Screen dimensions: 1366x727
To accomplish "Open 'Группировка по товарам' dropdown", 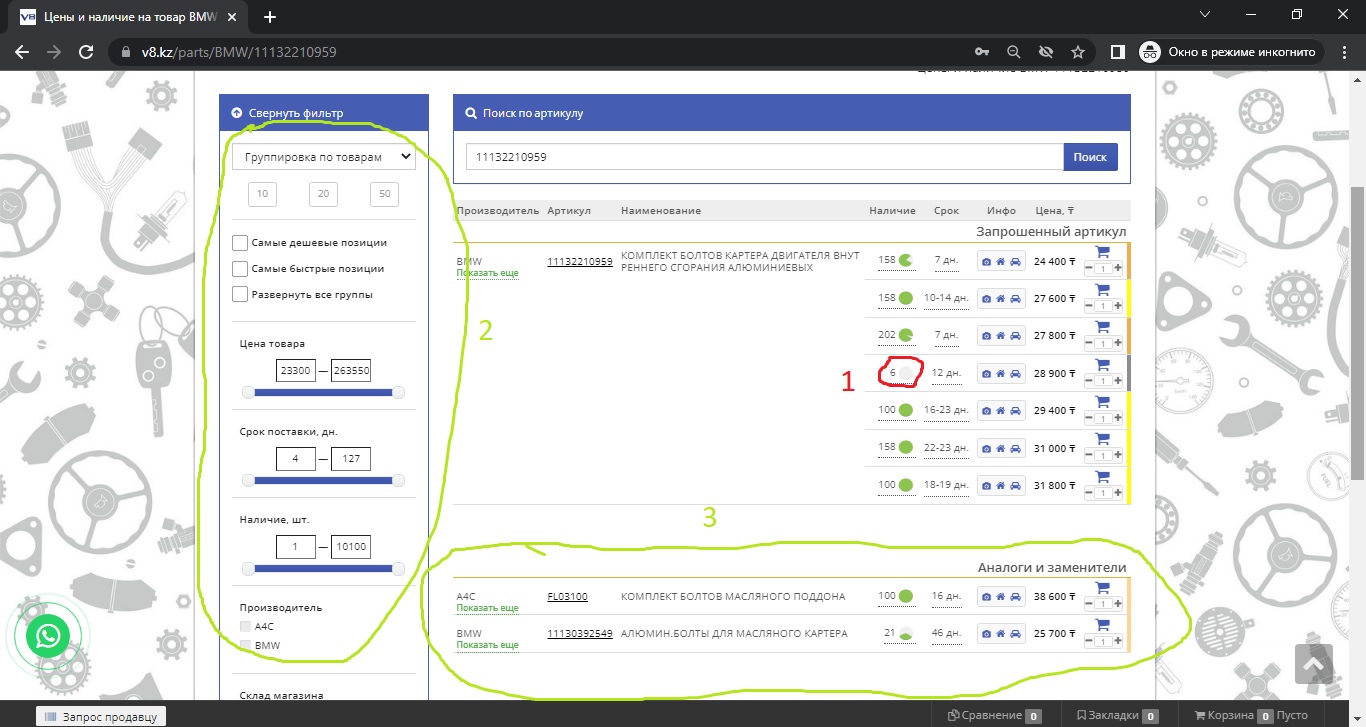I will pos(324,156).
